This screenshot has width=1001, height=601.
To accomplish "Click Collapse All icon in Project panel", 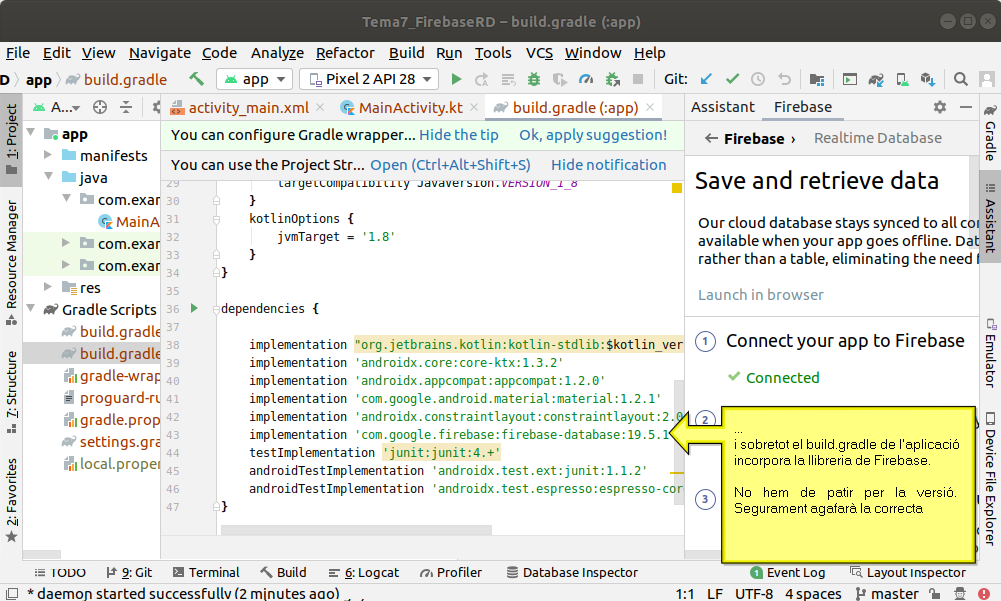I will (126, 107).
